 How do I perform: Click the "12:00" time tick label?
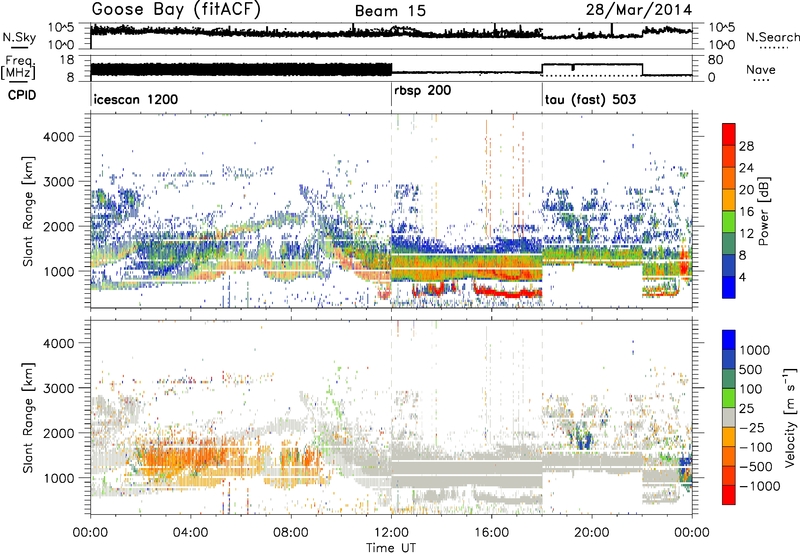[x=391, y=533]
